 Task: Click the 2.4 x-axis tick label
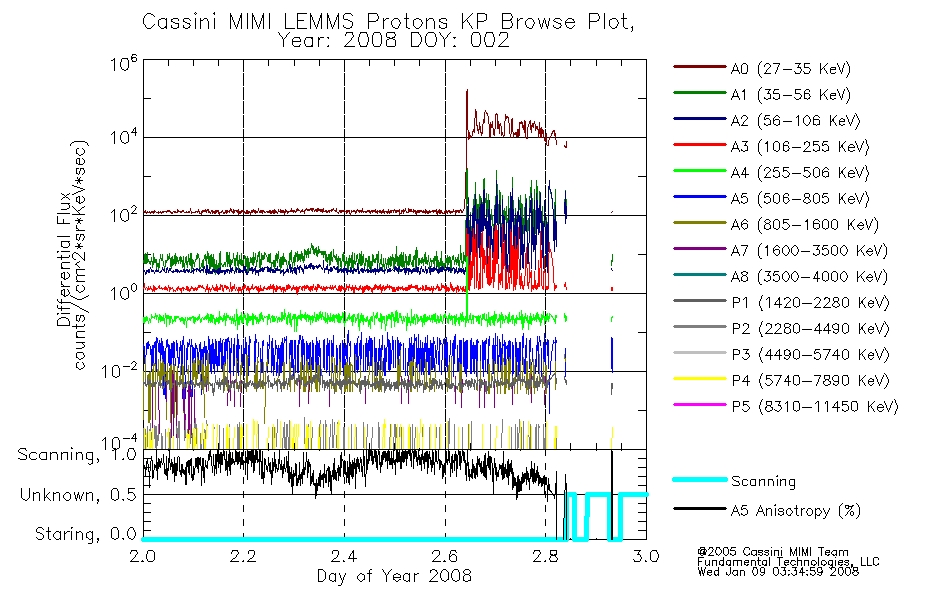tap(344, 556)
